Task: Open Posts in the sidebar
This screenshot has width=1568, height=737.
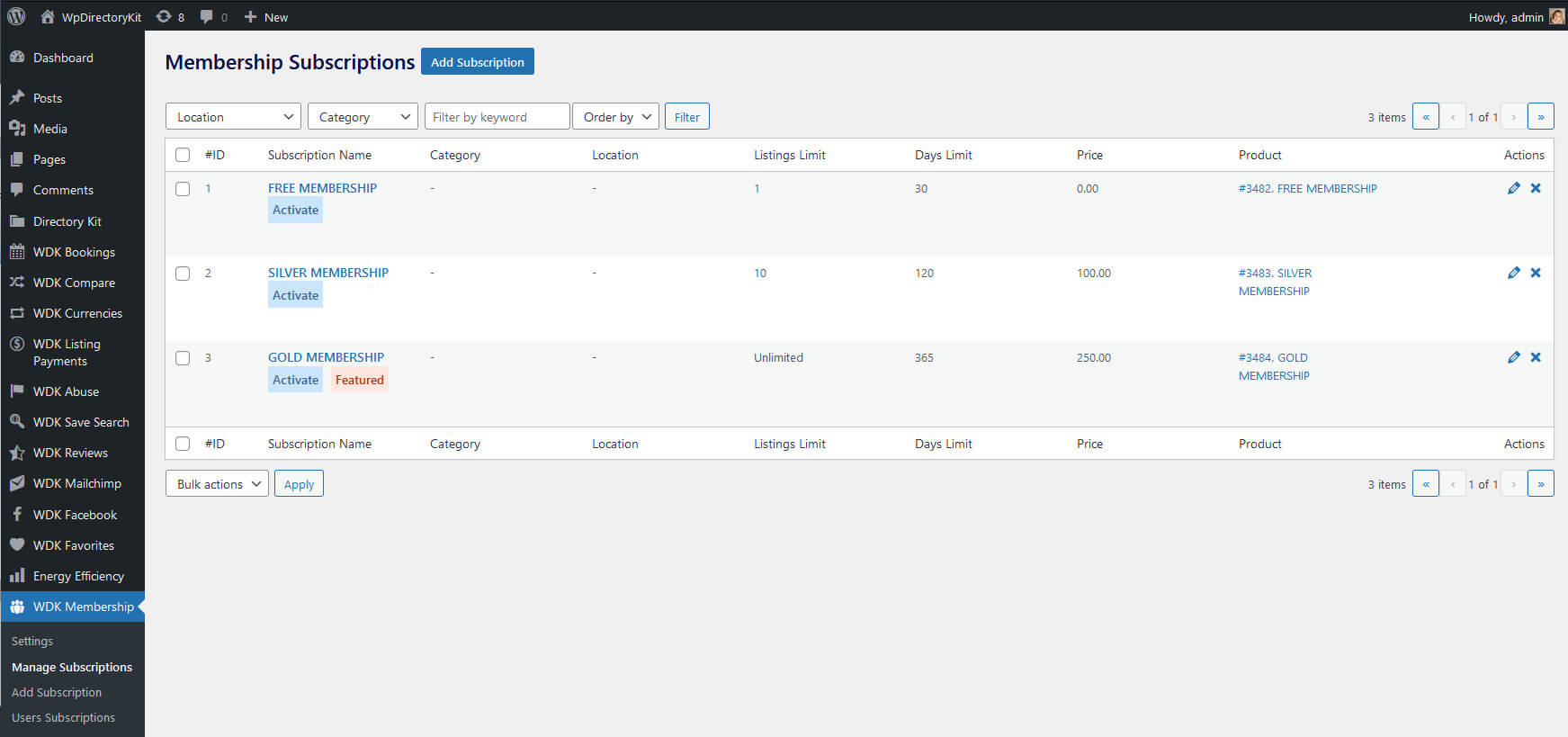Action: click(72, 98)
